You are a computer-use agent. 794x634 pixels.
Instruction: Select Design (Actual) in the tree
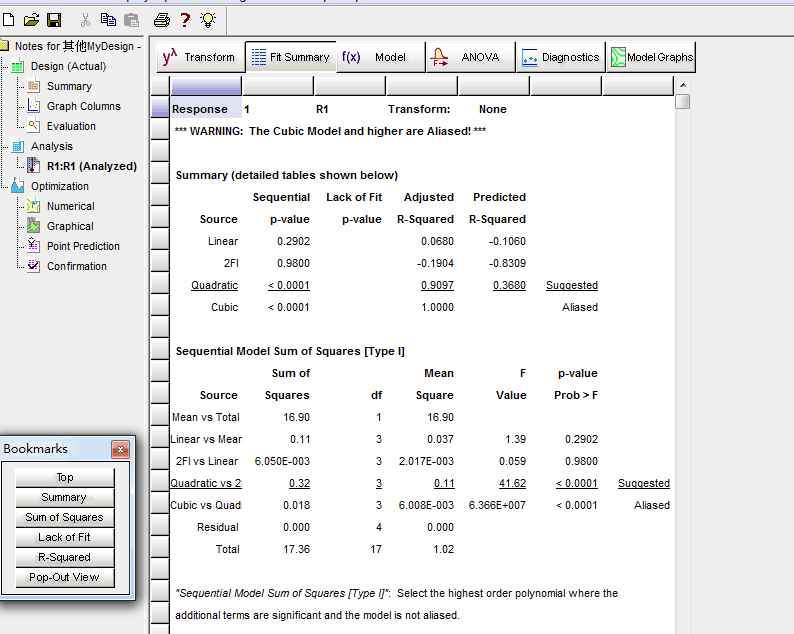click(68, 66)
